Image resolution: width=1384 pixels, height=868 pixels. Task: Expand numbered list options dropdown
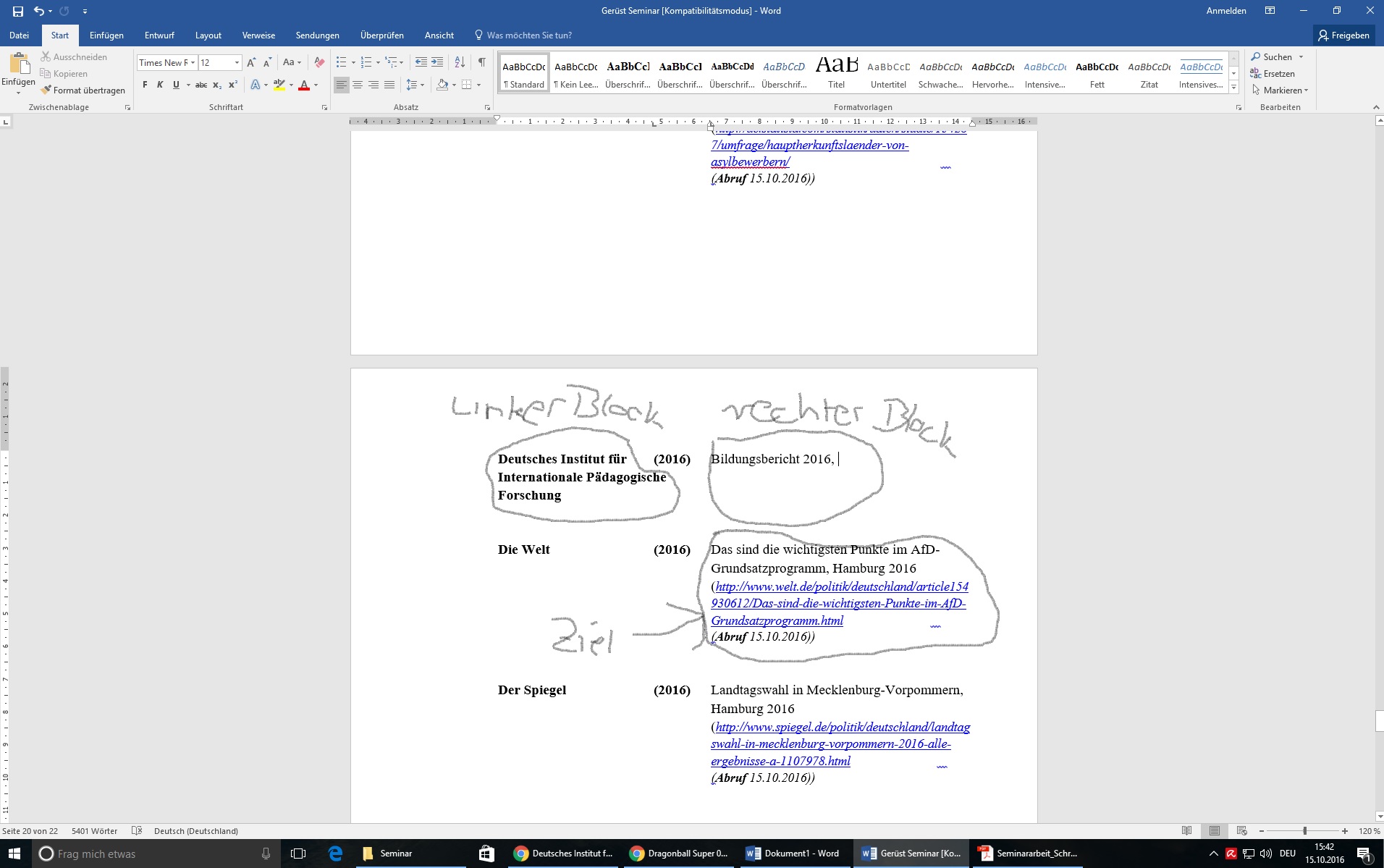pyautogui.click(x=378, y=62)
